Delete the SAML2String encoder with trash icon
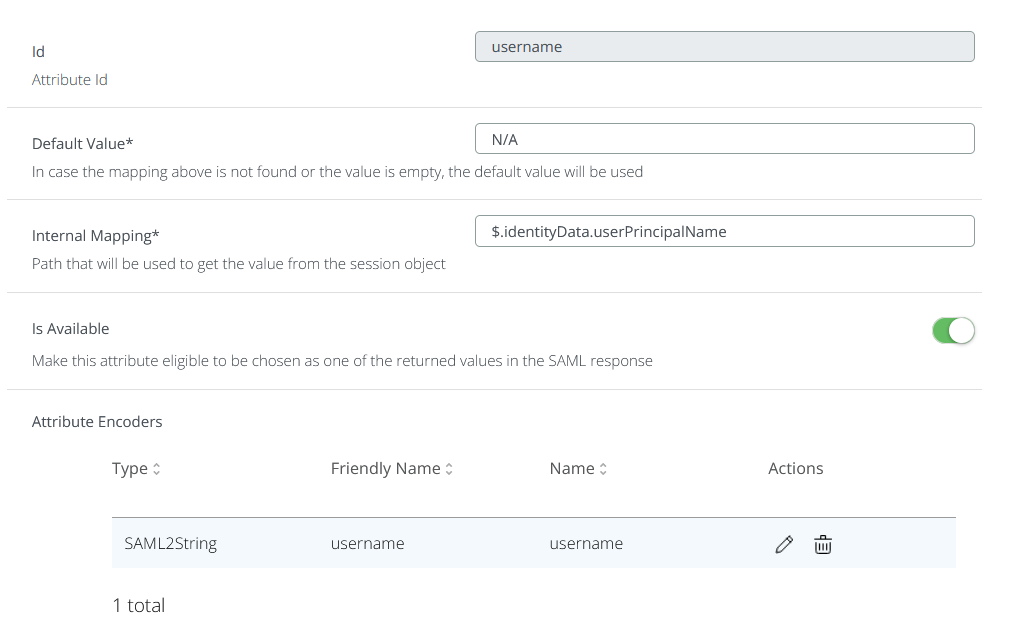Viewport: 1014px width, 632px height. pyautogui.click(x=822, y=544)
